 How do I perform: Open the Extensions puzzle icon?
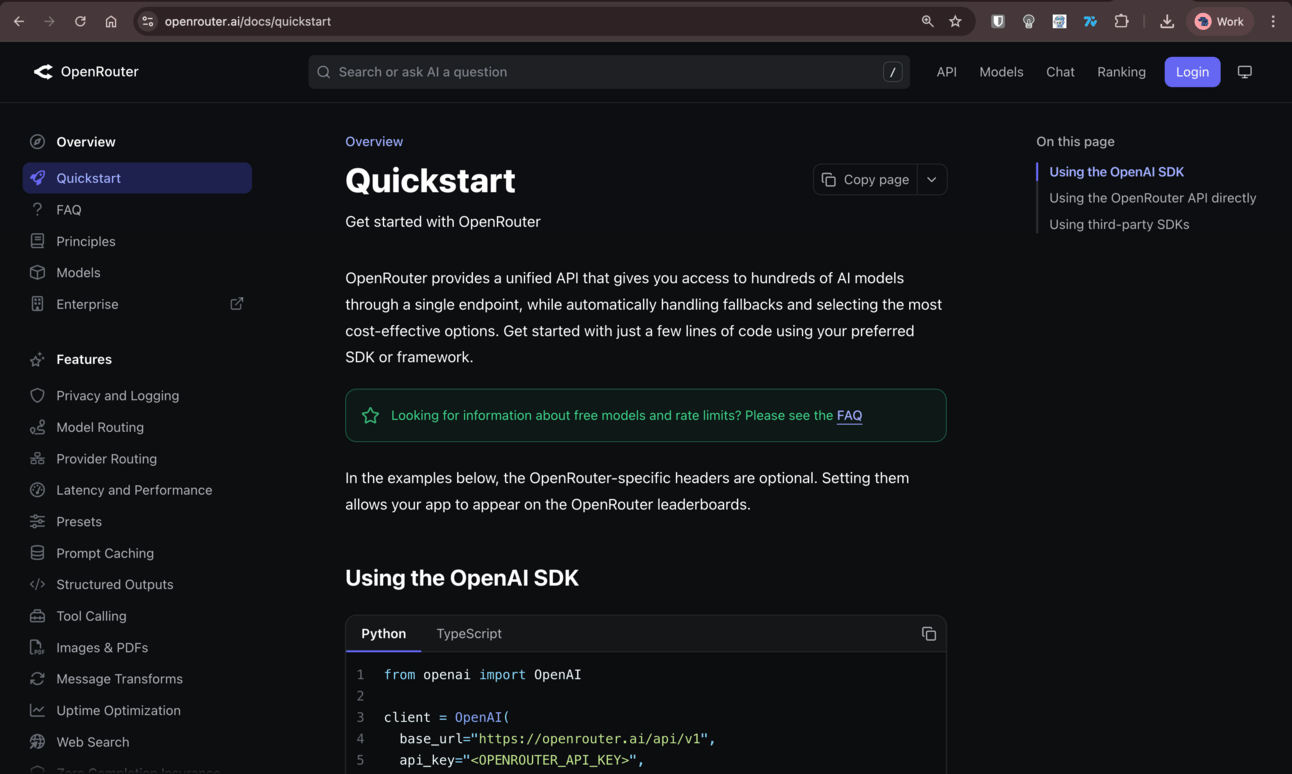point(1121,21)
